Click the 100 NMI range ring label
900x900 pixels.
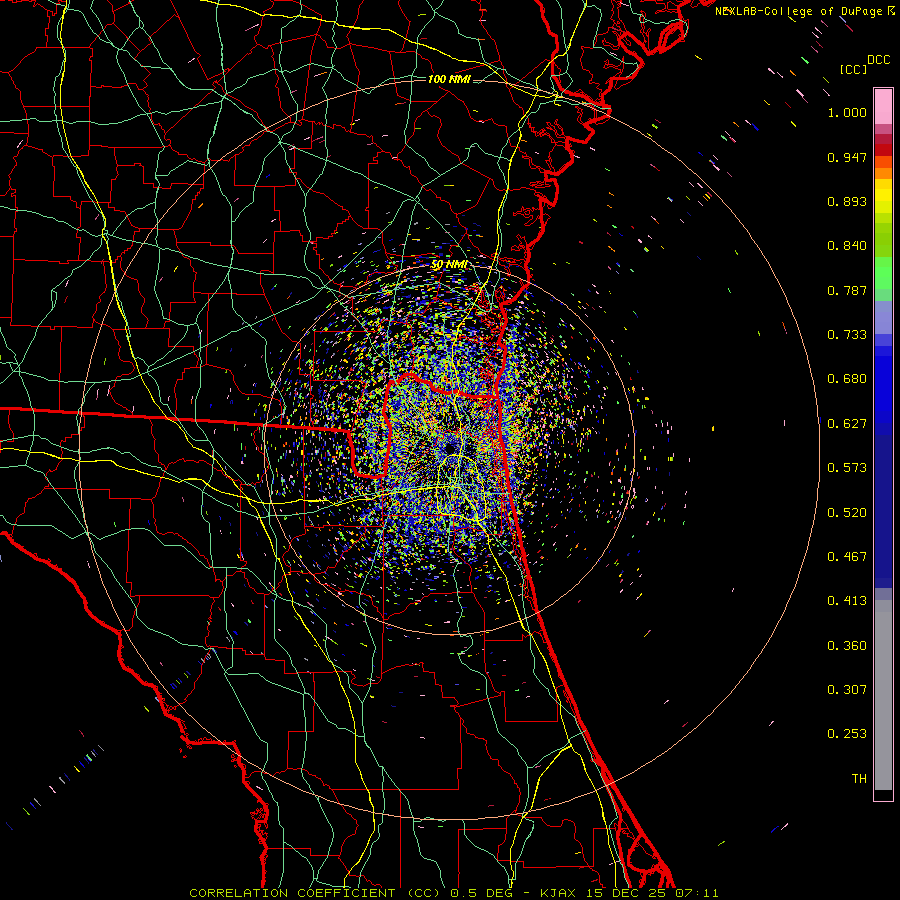click(x=449, y=79)
